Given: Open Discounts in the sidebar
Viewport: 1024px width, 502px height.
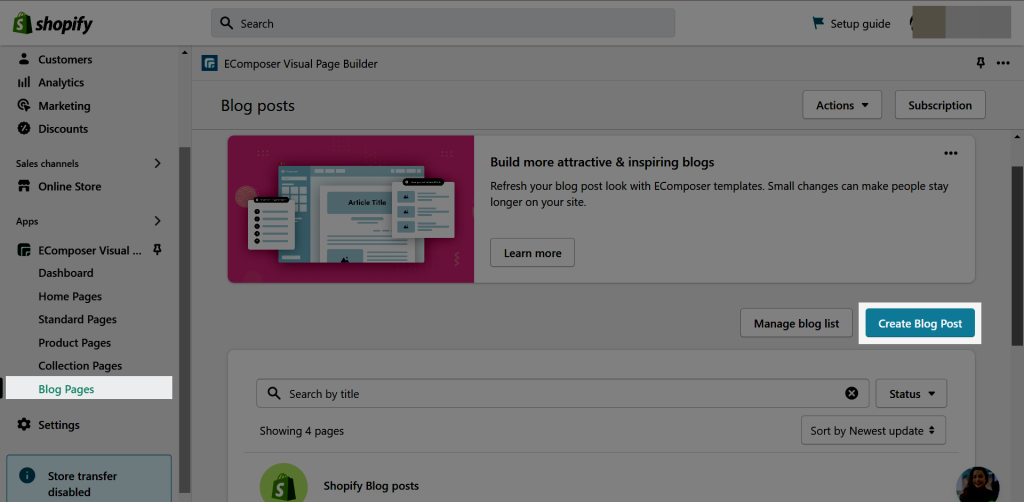Looking at the screenshot, I should (x=63, y=129).
